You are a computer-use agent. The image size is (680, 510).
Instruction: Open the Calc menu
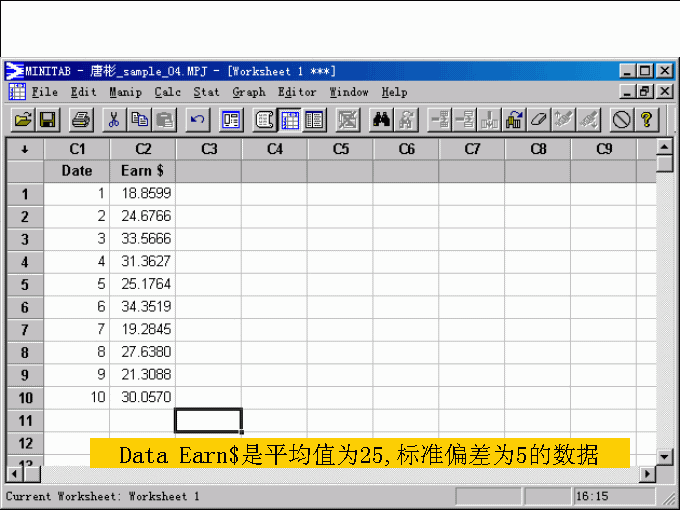(167, 92)
